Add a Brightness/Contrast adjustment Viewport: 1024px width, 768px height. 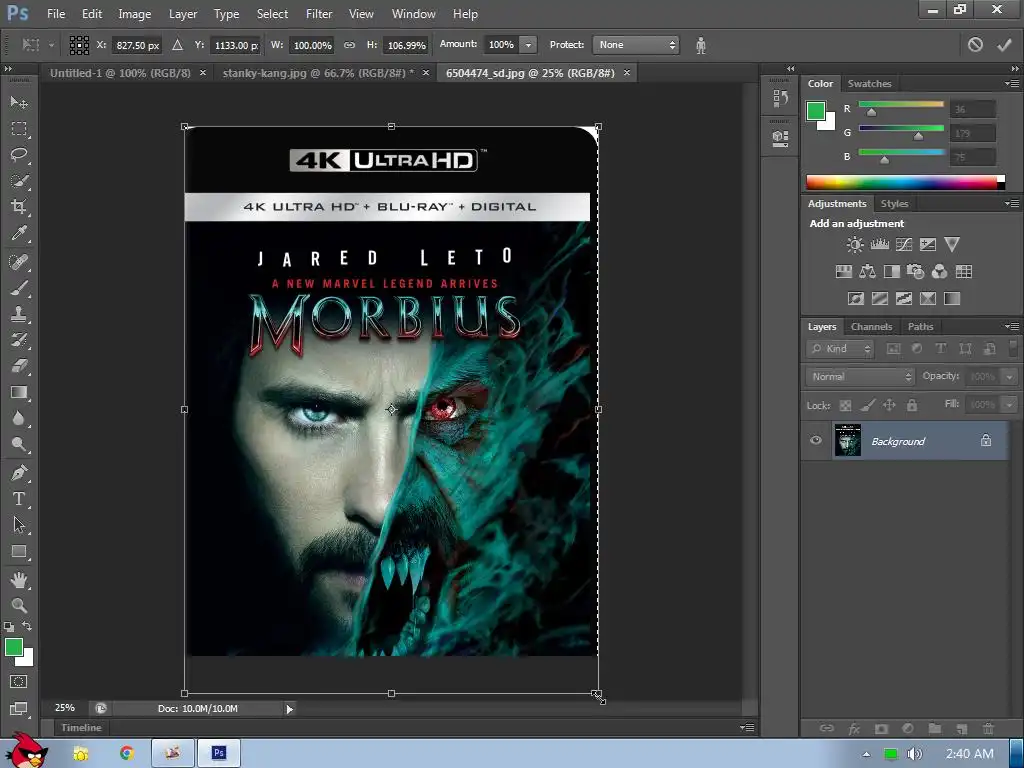[x=854, y=245]
